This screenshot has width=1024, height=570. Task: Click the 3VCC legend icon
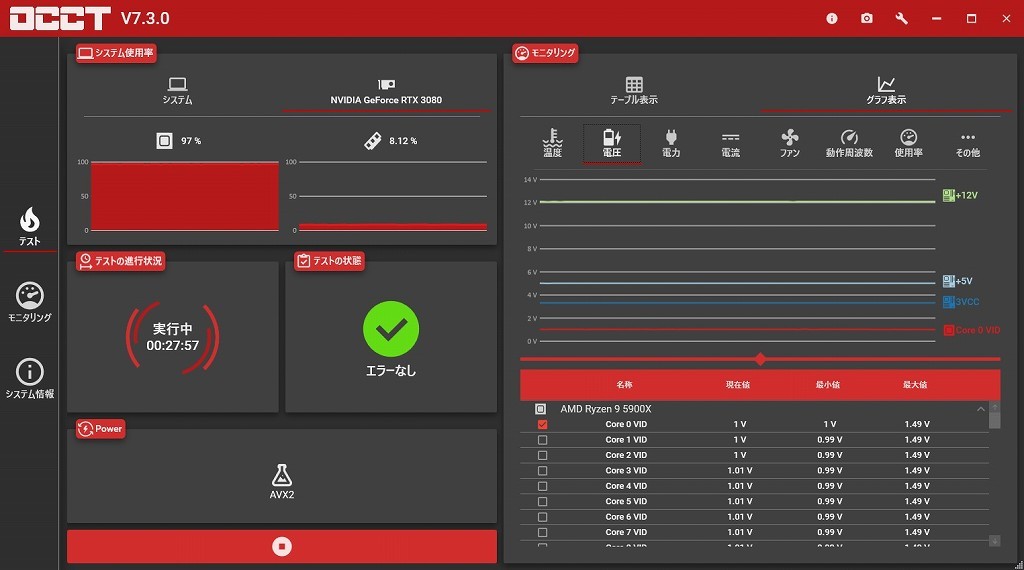pyautogui.click(x=948, y=302)
